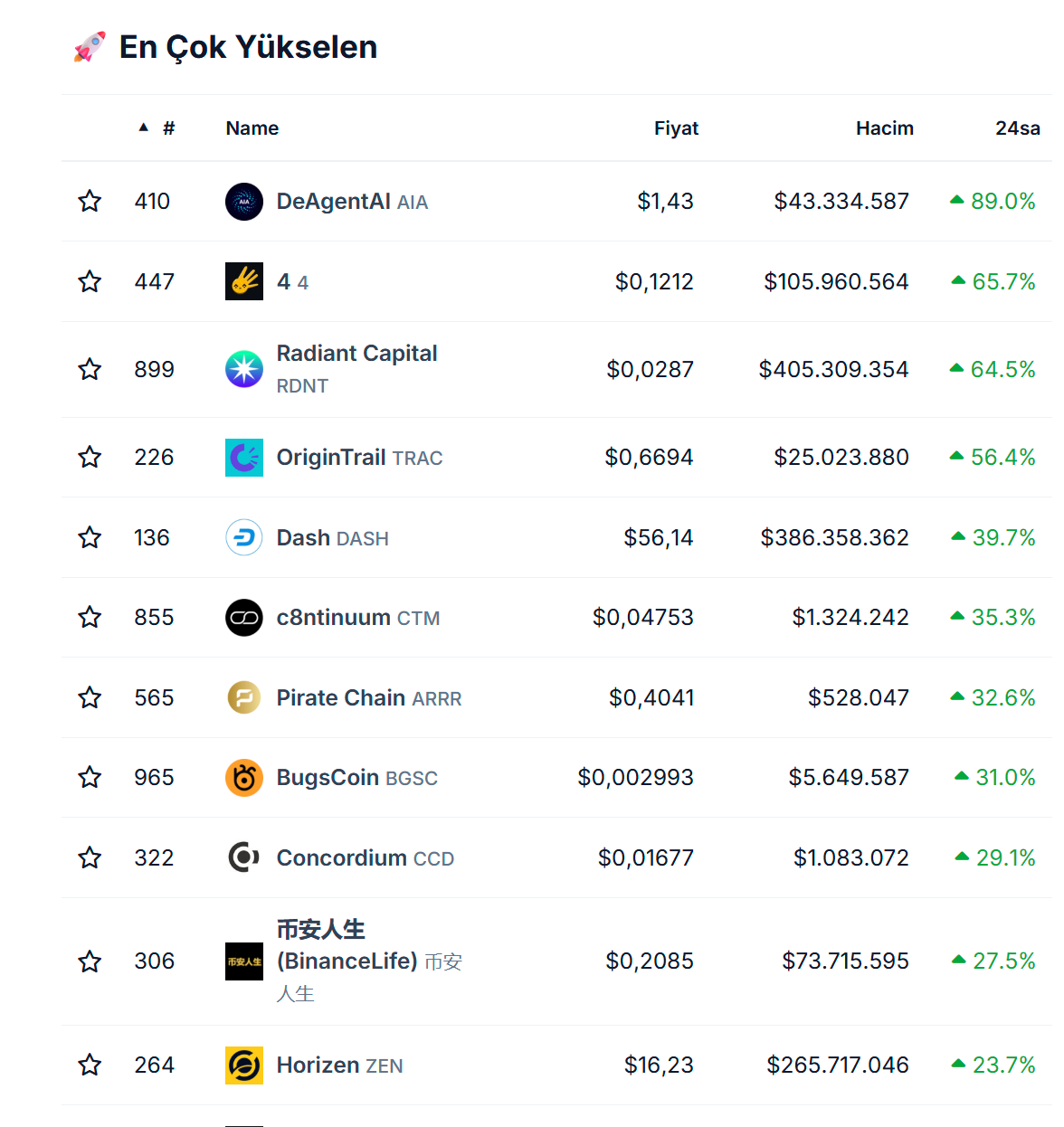Click the Pirate Chain ARRR logo

[x=243, y=697]
